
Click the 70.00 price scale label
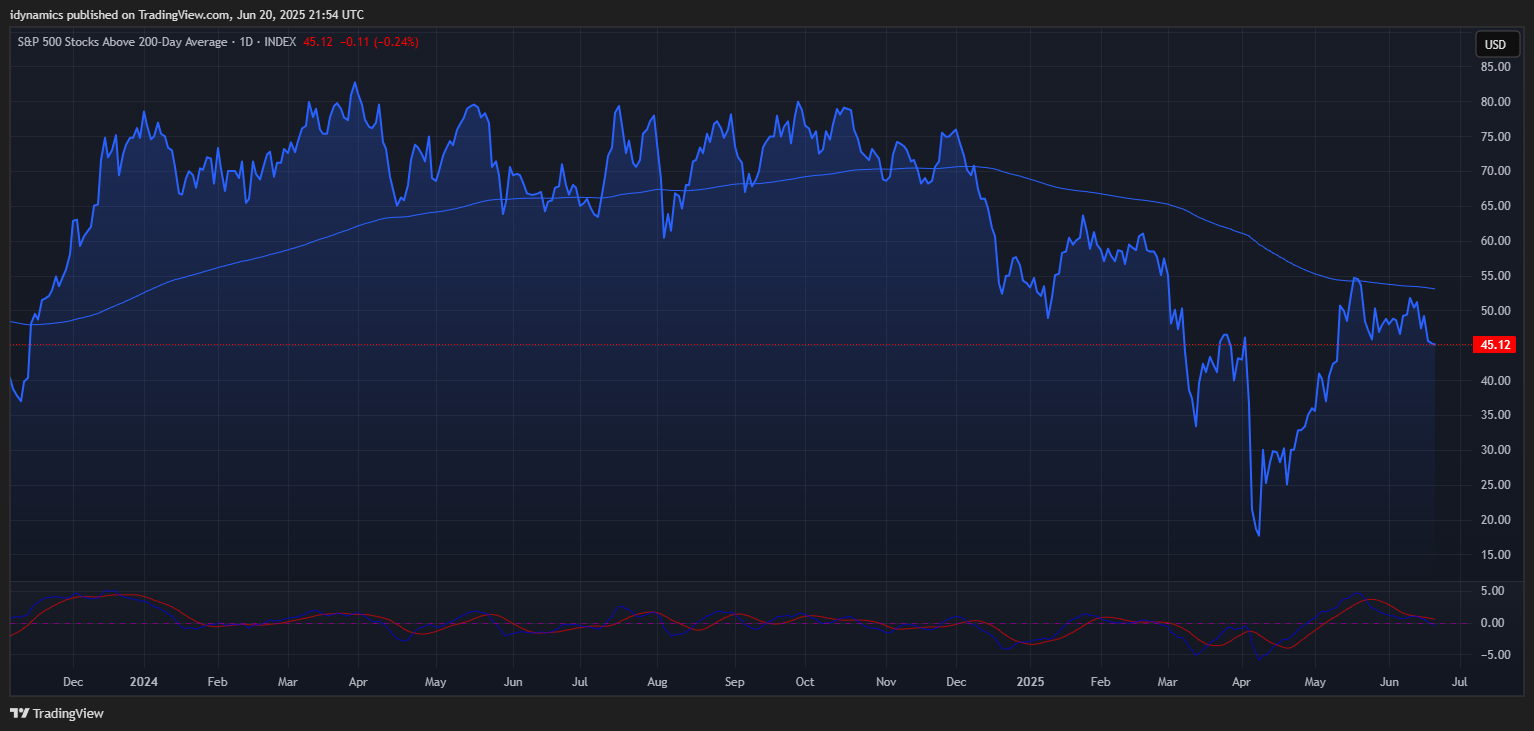[1495, 171]
